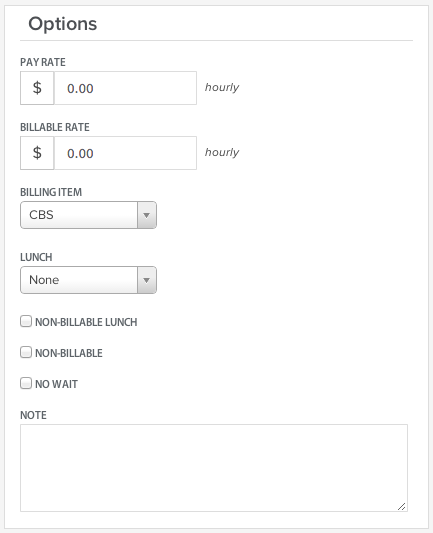Click the Lunch dropdown arrow
This screenshot has width=433, height=533.
147,280
